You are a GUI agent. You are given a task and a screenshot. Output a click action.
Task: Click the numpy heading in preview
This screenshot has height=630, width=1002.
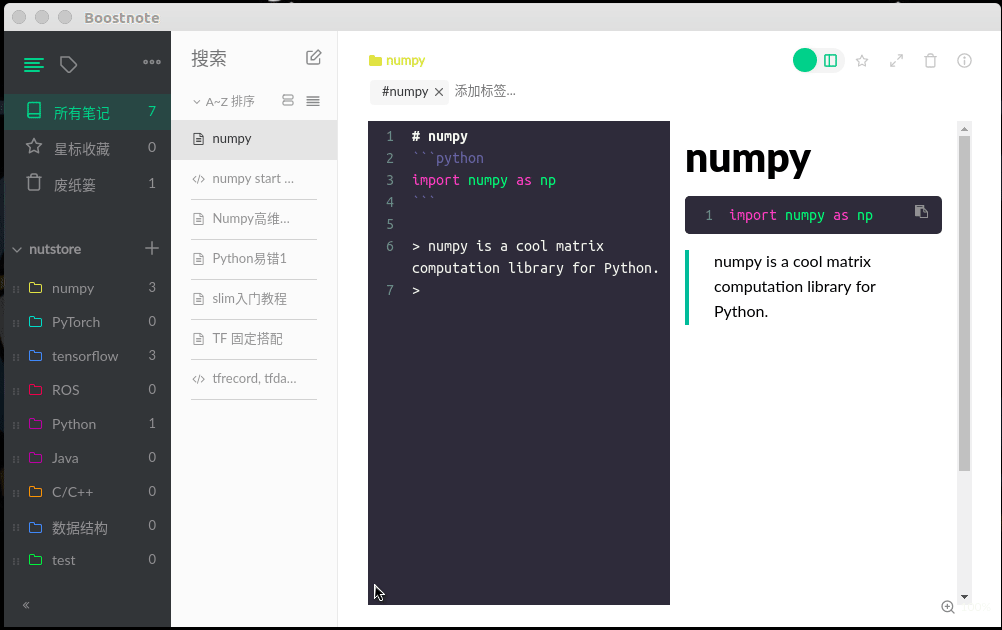point(748,158)
